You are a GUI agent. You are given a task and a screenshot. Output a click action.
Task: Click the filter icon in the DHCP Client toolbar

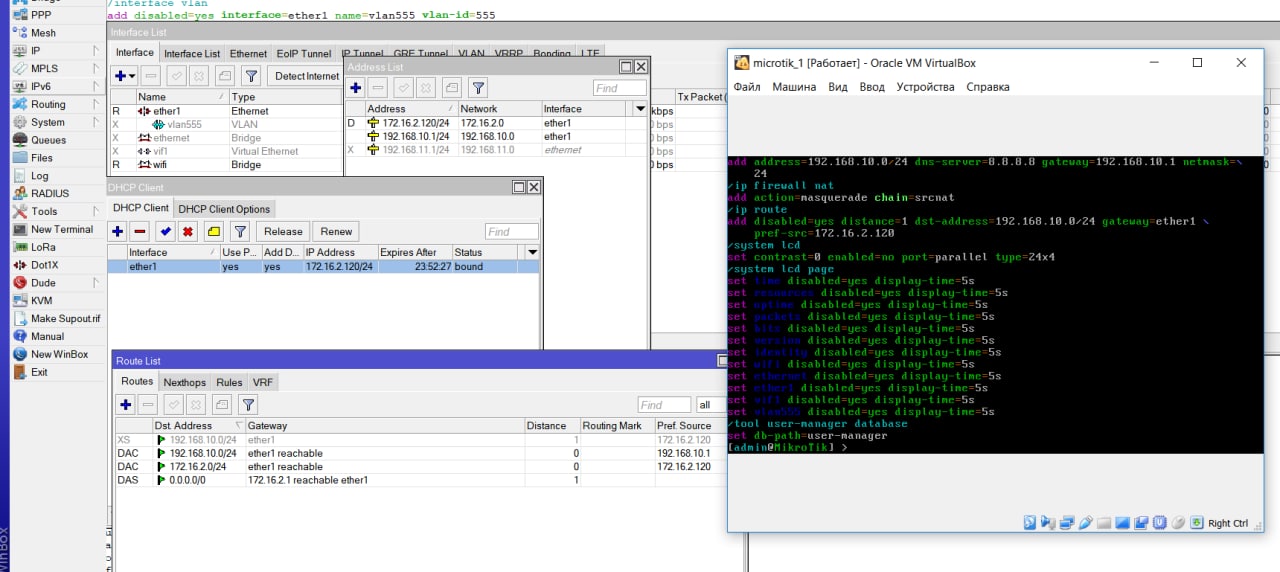tap(240, 232)
